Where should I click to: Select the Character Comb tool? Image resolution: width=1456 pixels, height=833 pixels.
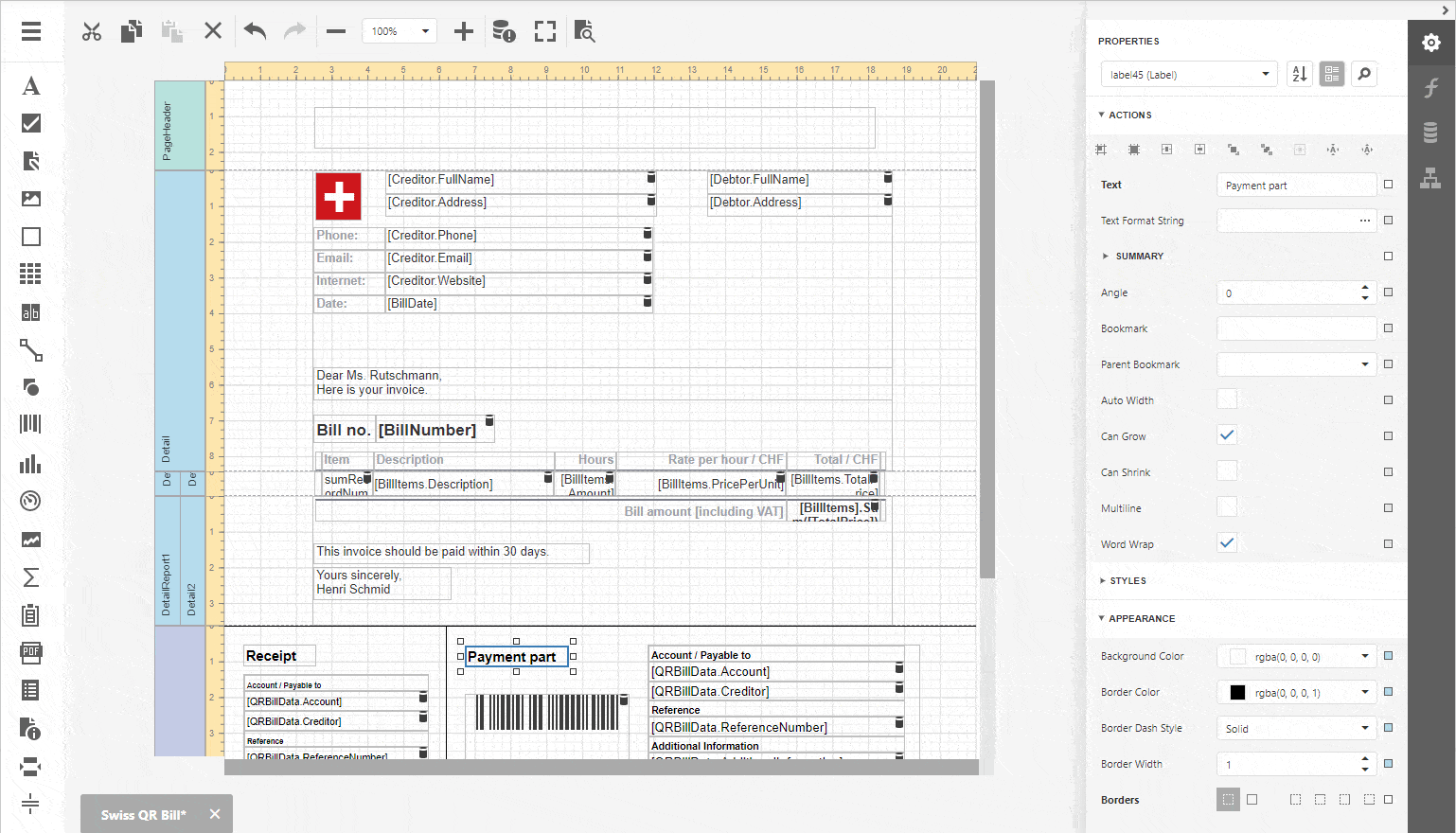pos(31,312)
